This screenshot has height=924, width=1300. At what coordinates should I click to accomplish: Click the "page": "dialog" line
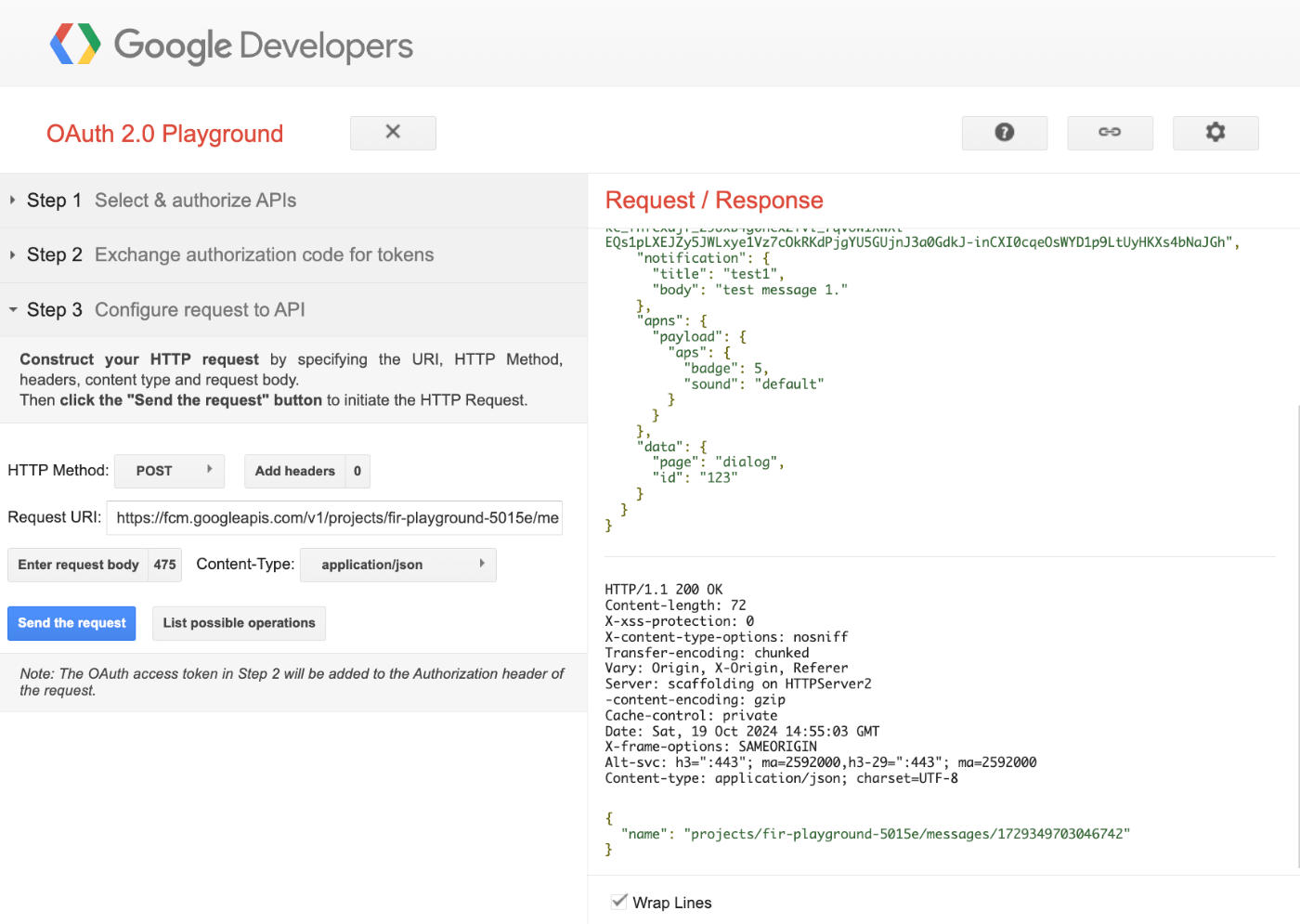coord(718,462)
